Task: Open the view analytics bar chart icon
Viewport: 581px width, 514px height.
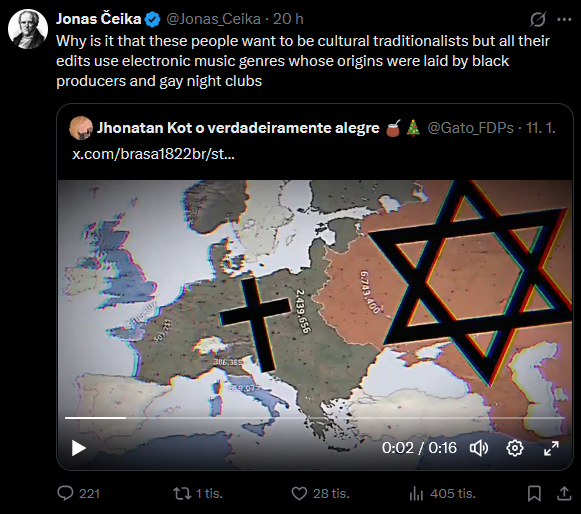Action: [416, 493]
